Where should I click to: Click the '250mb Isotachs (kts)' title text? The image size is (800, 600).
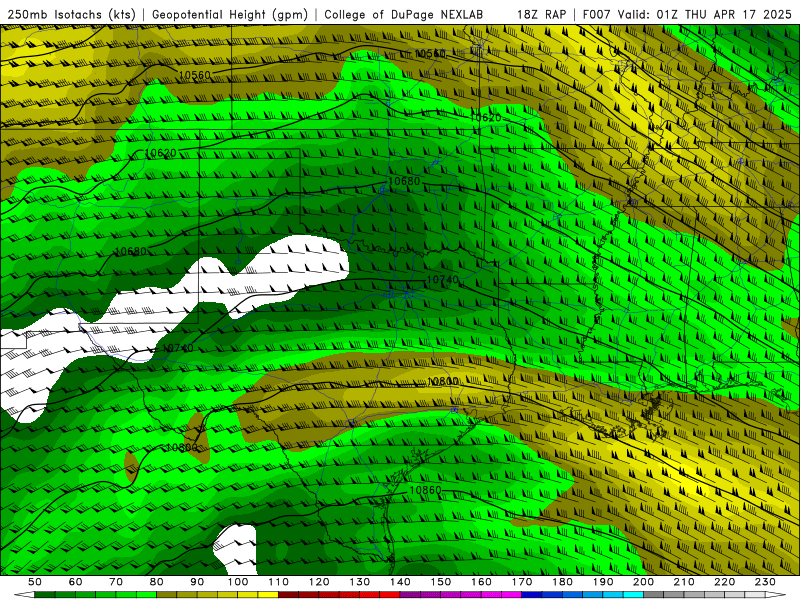point(72,15)
